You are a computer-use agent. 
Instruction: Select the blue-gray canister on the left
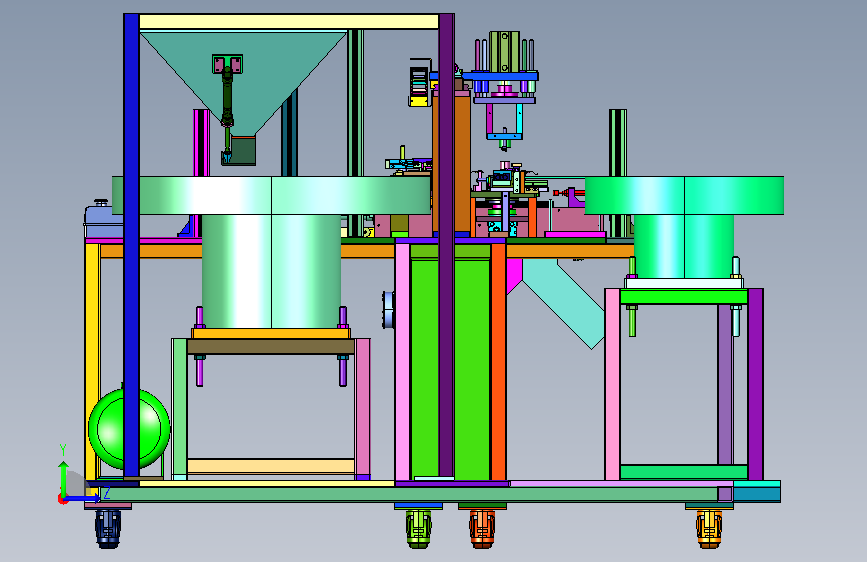103,220
